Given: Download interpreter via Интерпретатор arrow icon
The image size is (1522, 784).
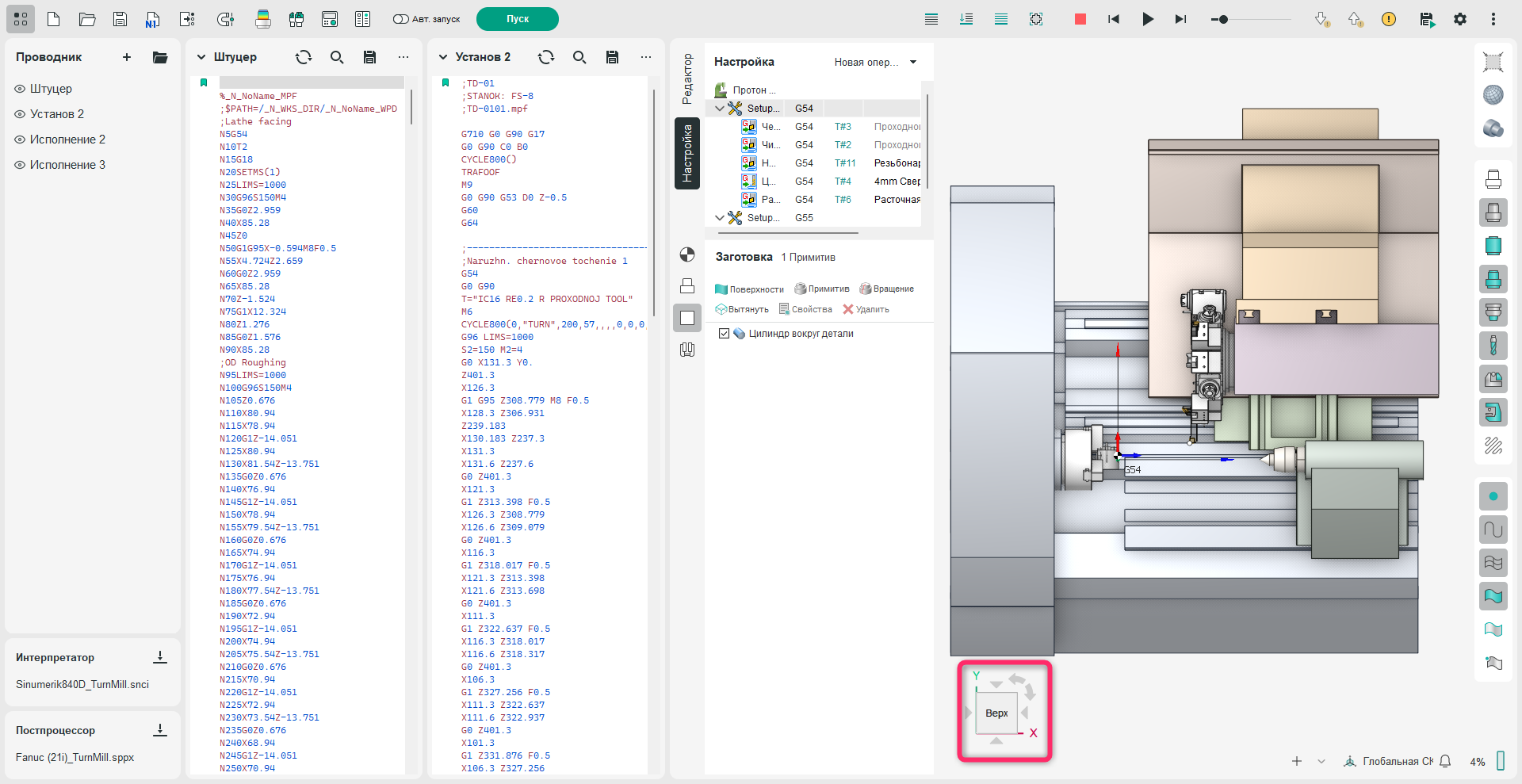Looking at the screenshot, I should click(x=160, y=657).
